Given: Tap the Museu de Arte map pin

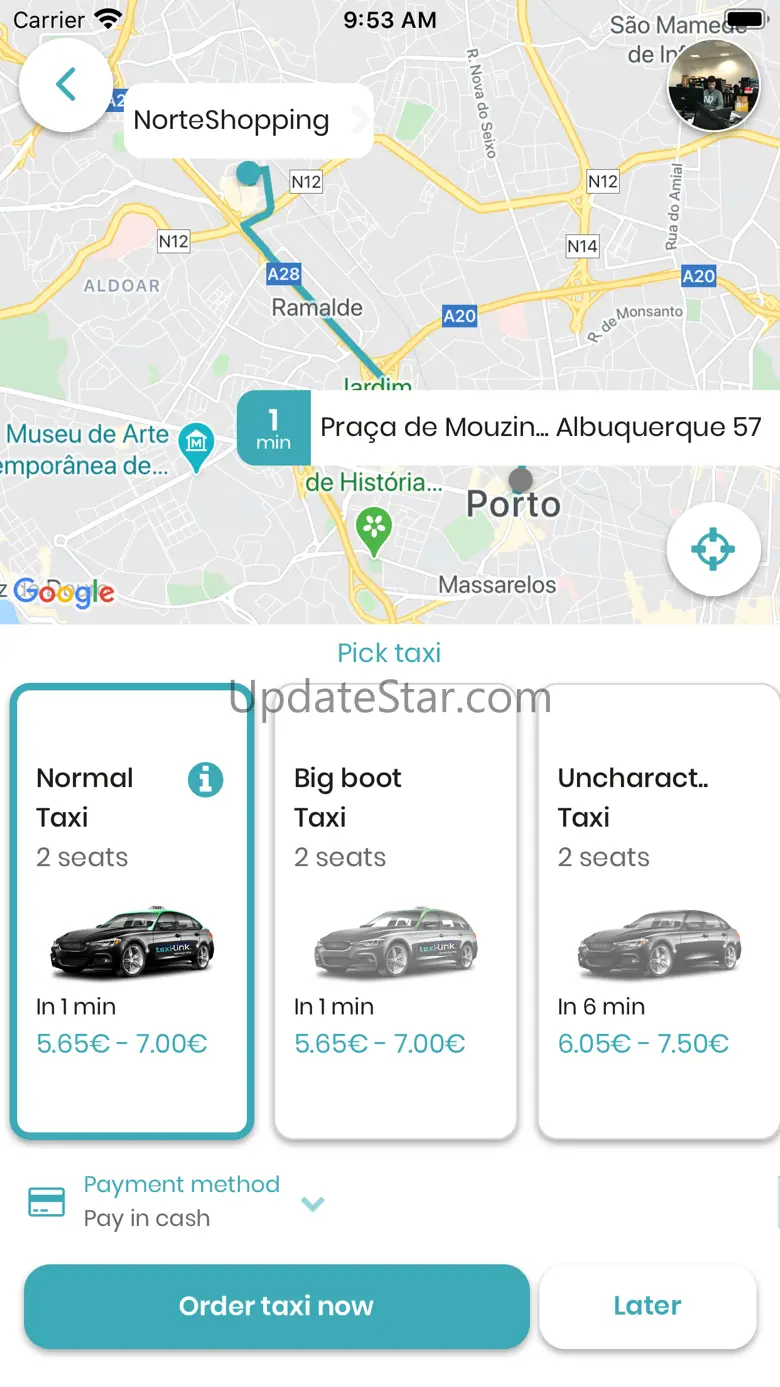Looking at the screenshot, I should (195, 444).
